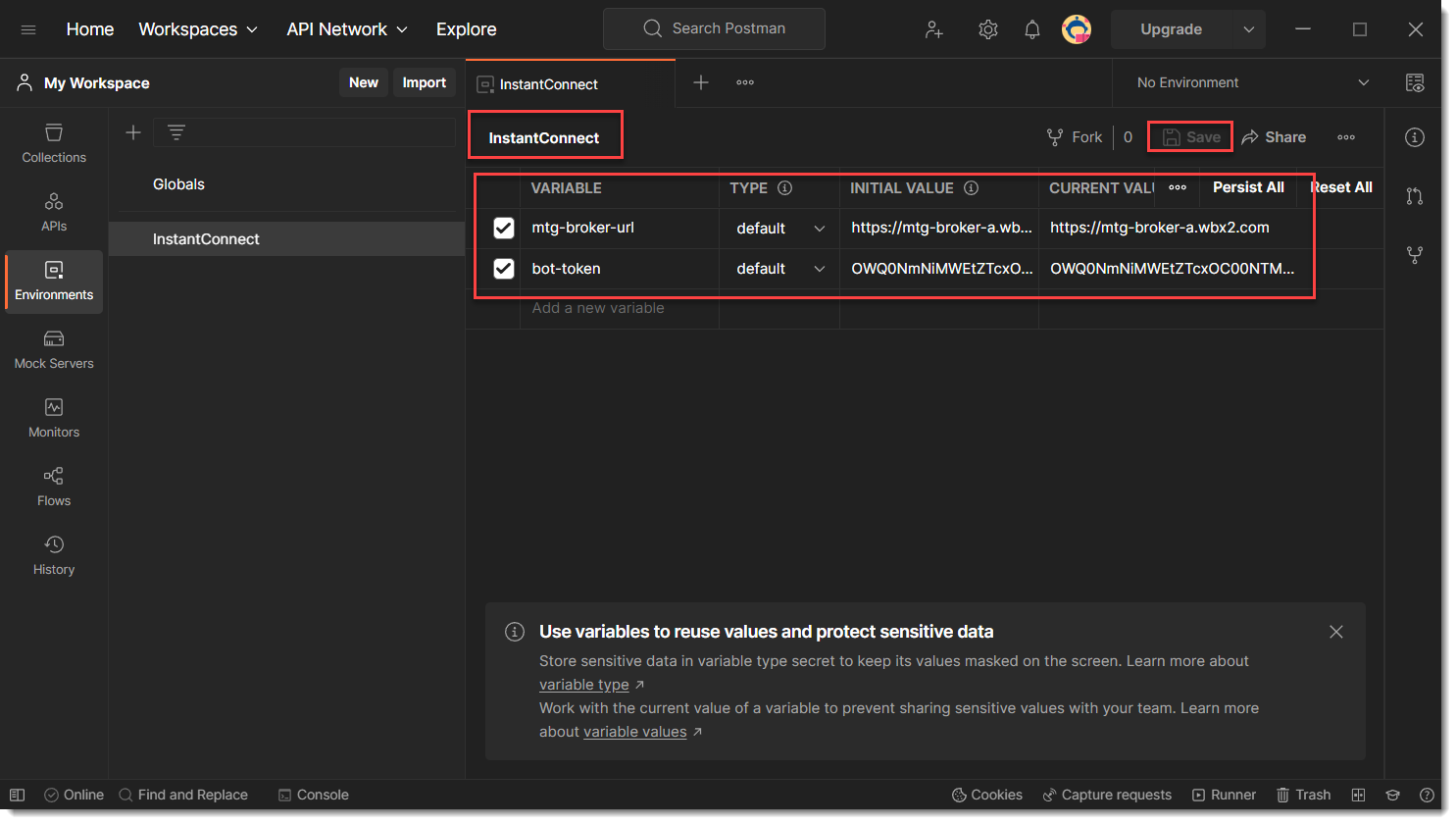Open Cookies in status bar
1456x824 pixels.
coord(987,795)
